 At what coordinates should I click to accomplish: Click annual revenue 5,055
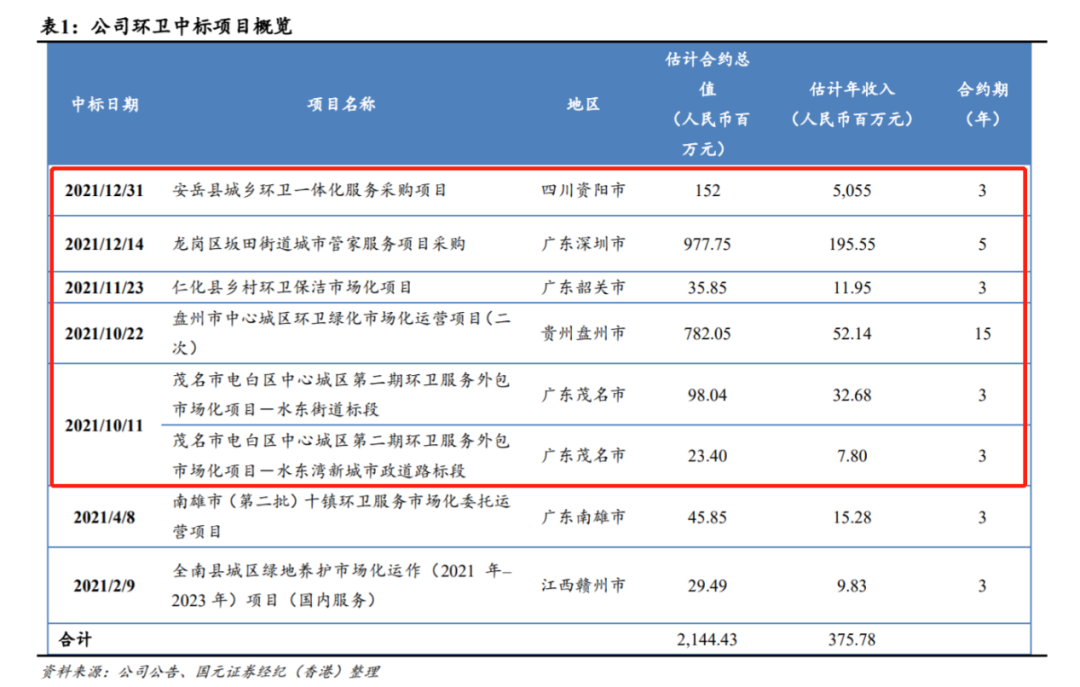point(852,191)
